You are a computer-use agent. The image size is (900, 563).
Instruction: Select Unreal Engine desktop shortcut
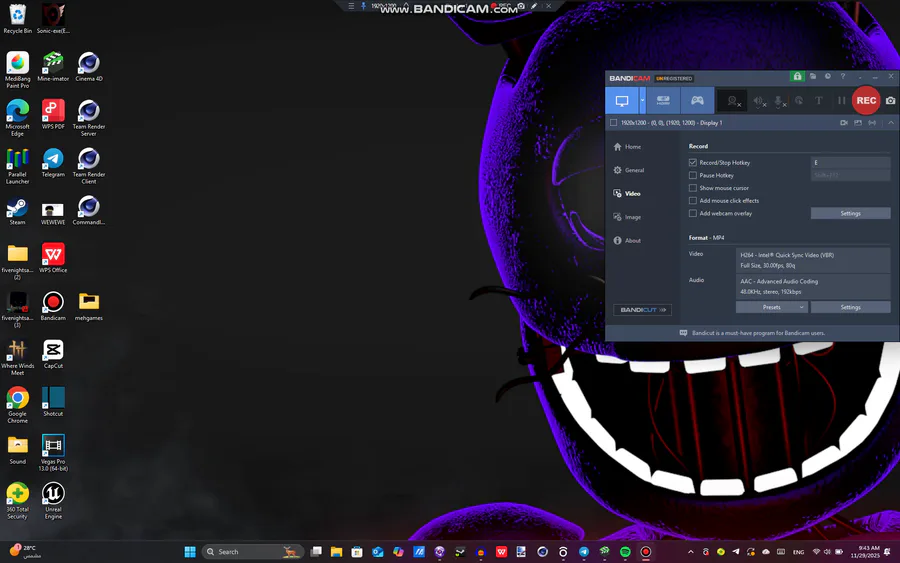(x=53, y=501)
